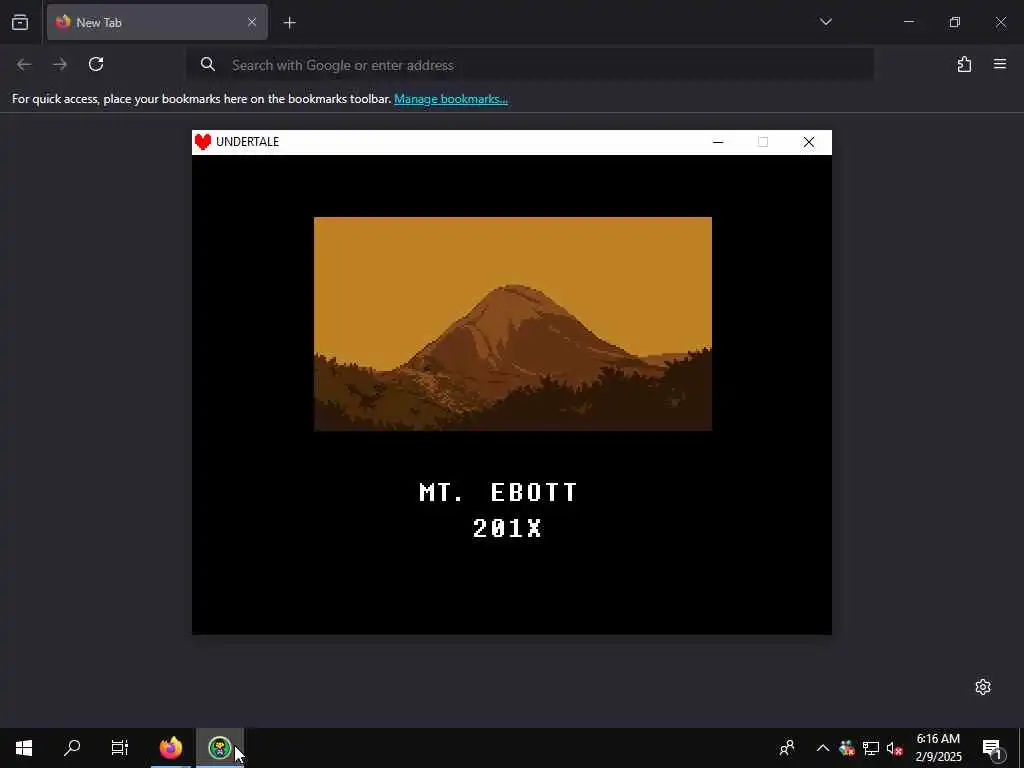Minimize the UNDERTALE game window
Image resolution: width=1024 pixels, height=768 pixels.
(x=718, y=142)
